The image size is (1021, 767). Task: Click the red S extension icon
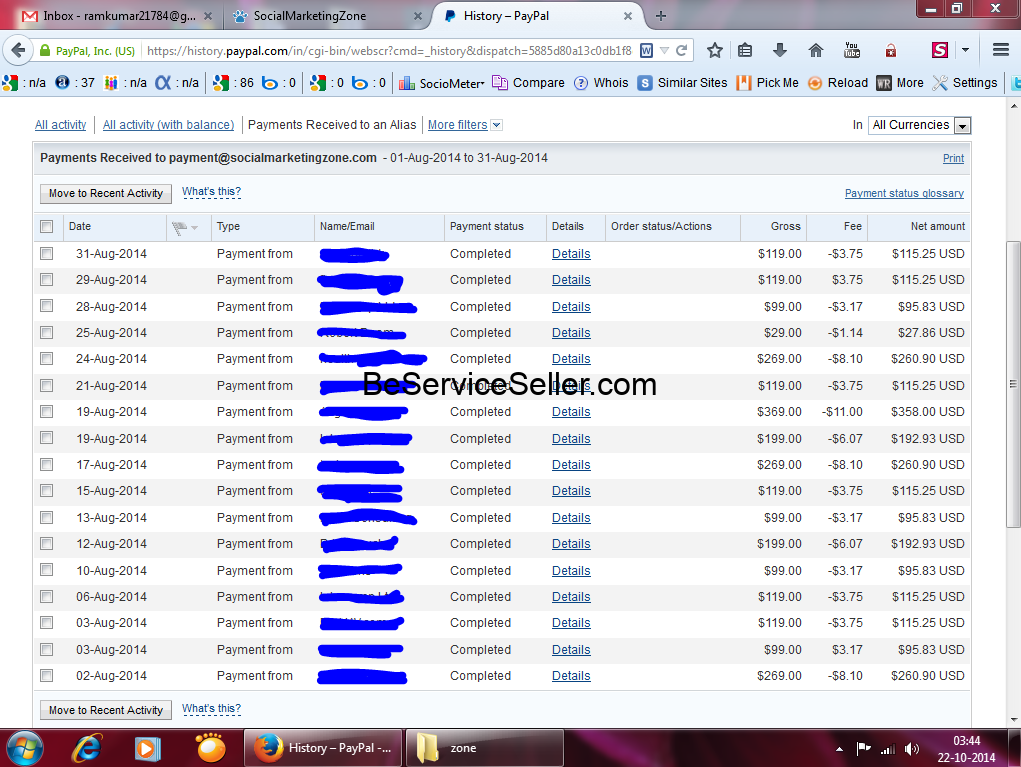940,50
